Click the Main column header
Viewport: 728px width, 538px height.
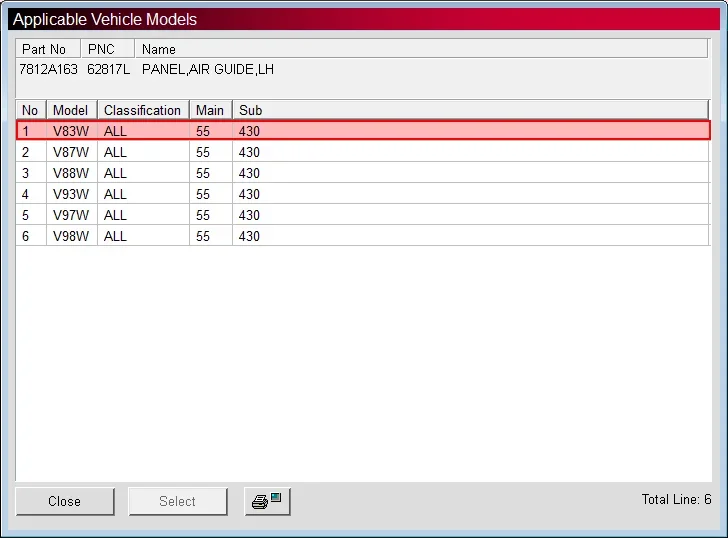coord(211,110)
